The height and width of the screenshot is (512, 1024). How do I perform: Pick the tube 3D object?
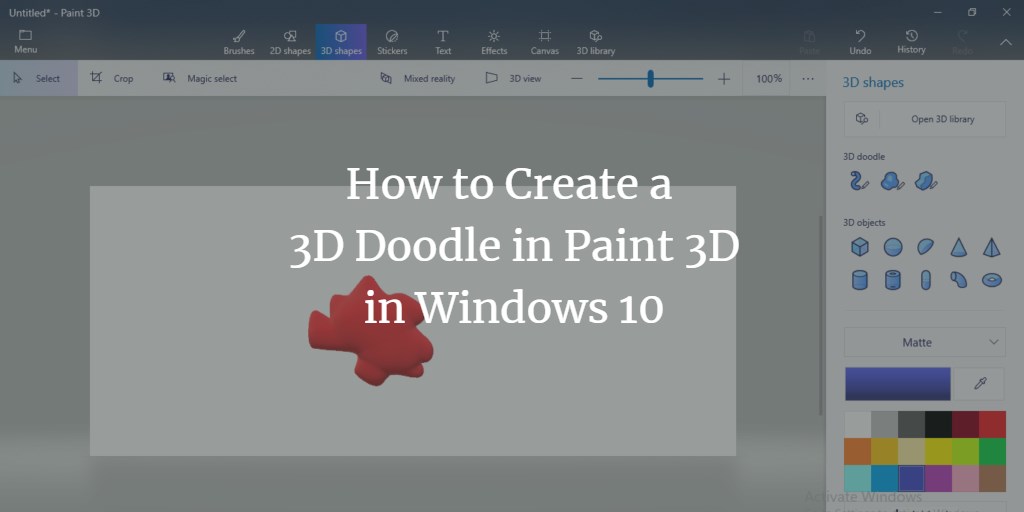pyautogui.click(x=893, y=280)
